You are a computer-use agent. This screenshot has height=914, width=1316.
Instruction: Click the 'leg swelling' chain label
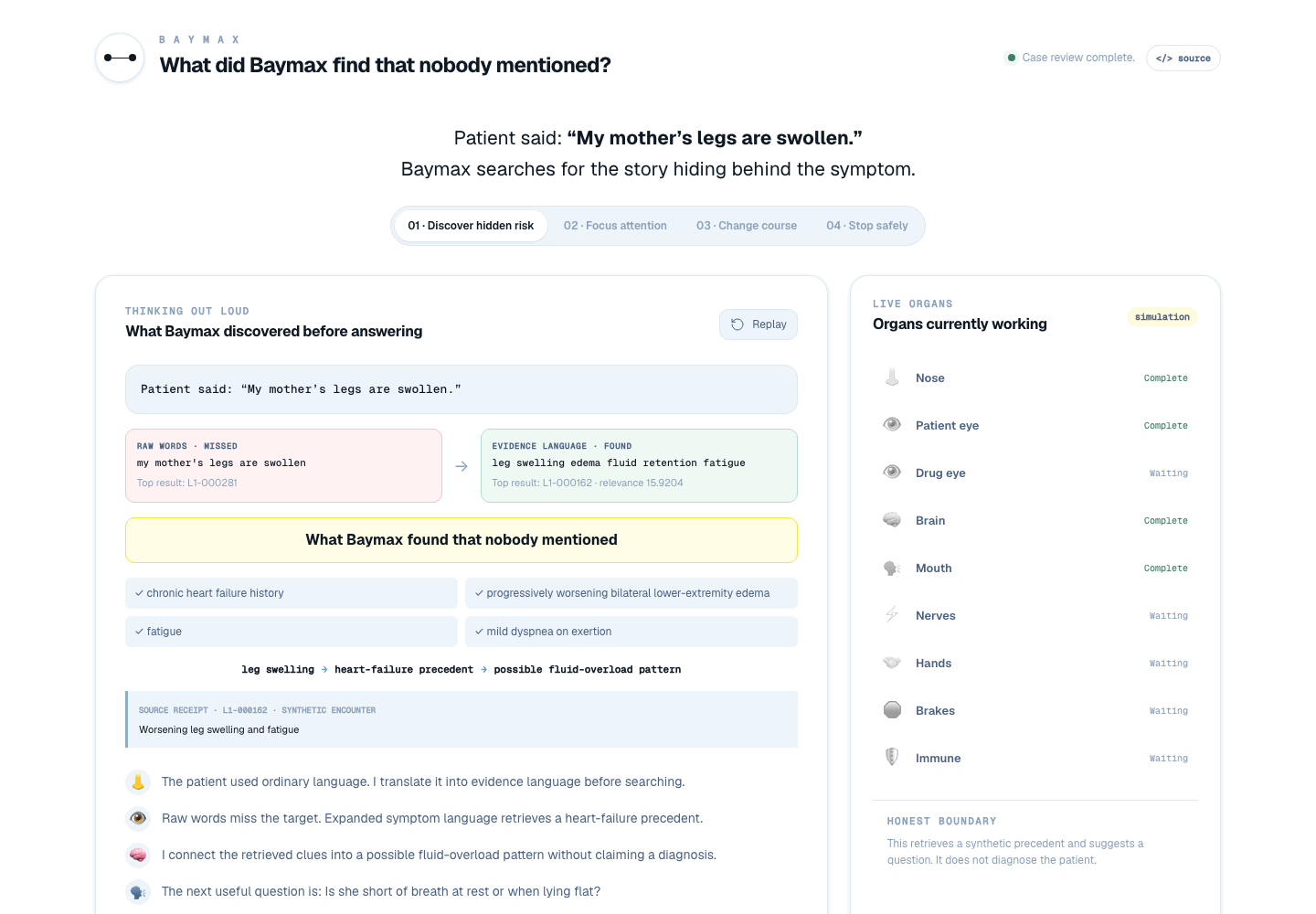click(x=278, y=670)
